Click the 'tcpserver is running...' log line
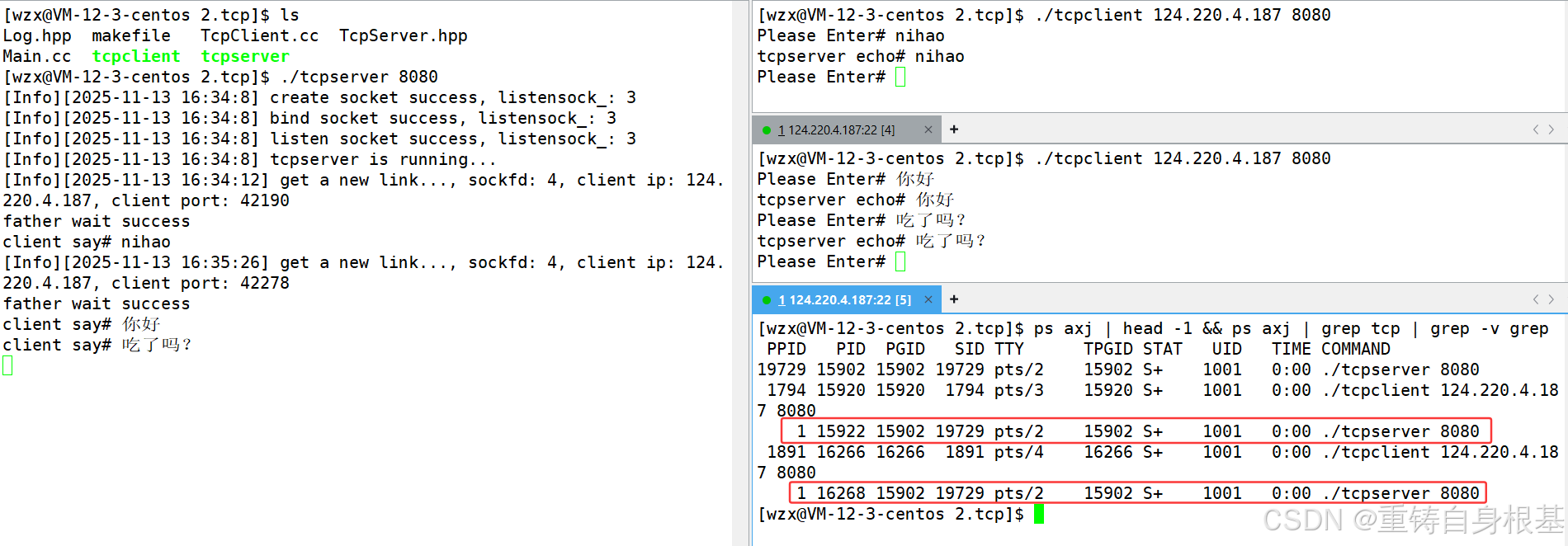The height and width of the screenshot is (546, 1568). pos(250,159)
